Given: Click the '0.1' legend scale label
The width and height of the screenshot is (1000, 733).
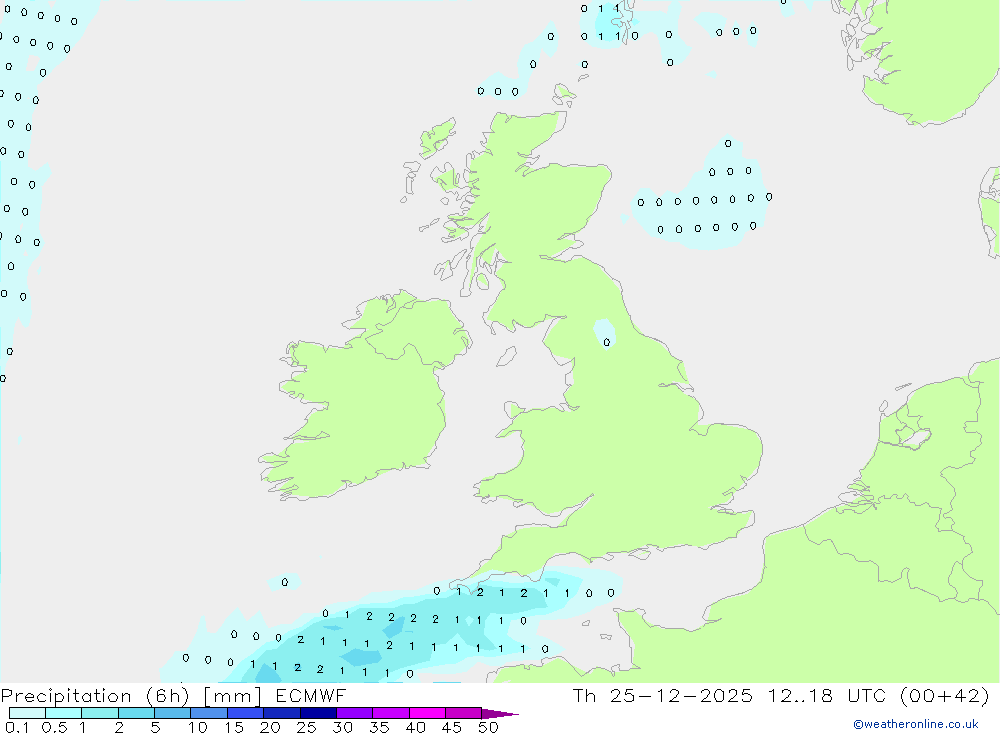Looking at the screenshot, I should click(17, 727).
